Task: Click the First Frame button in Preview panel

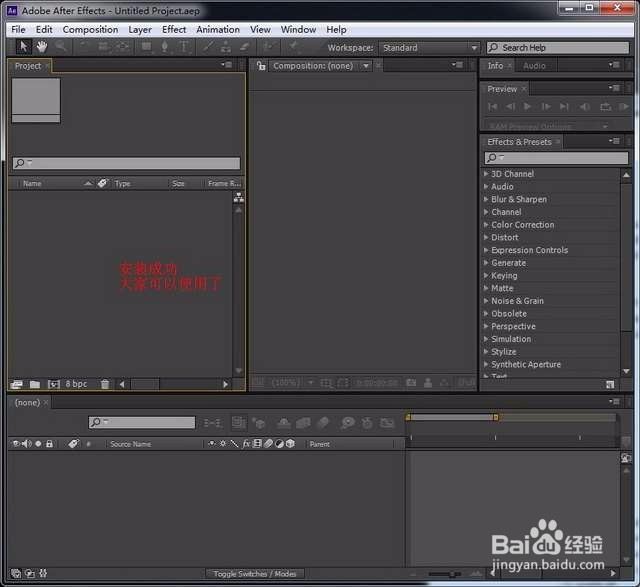Action: (493, 107)
